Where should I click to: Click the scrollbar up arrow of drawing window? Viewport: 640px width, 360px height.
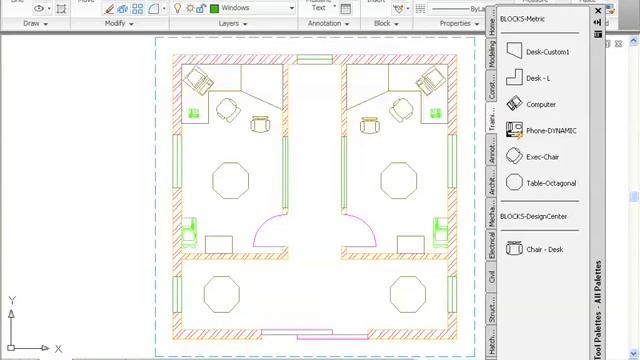pyautogui.click(x=634, y=41)
